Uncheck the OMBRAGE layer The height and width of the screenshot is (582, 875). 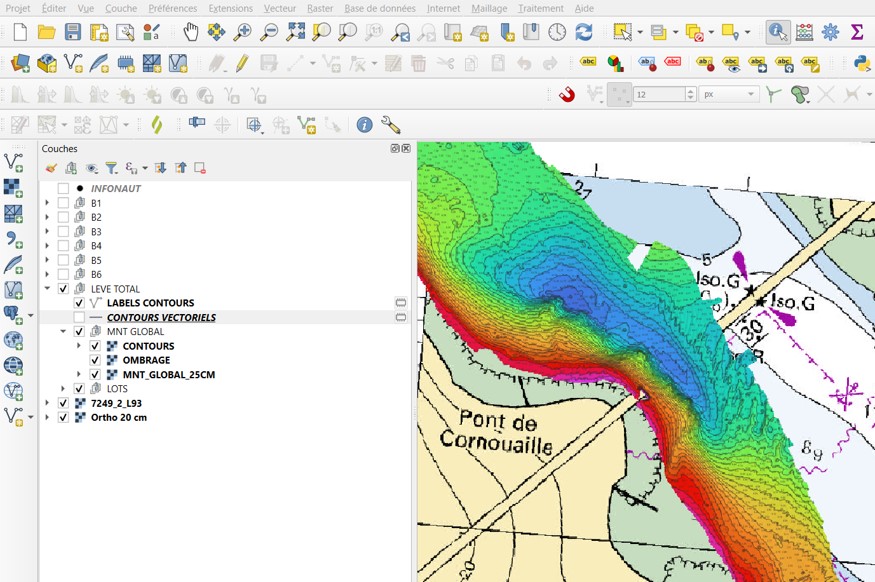[x=95, y=360]
